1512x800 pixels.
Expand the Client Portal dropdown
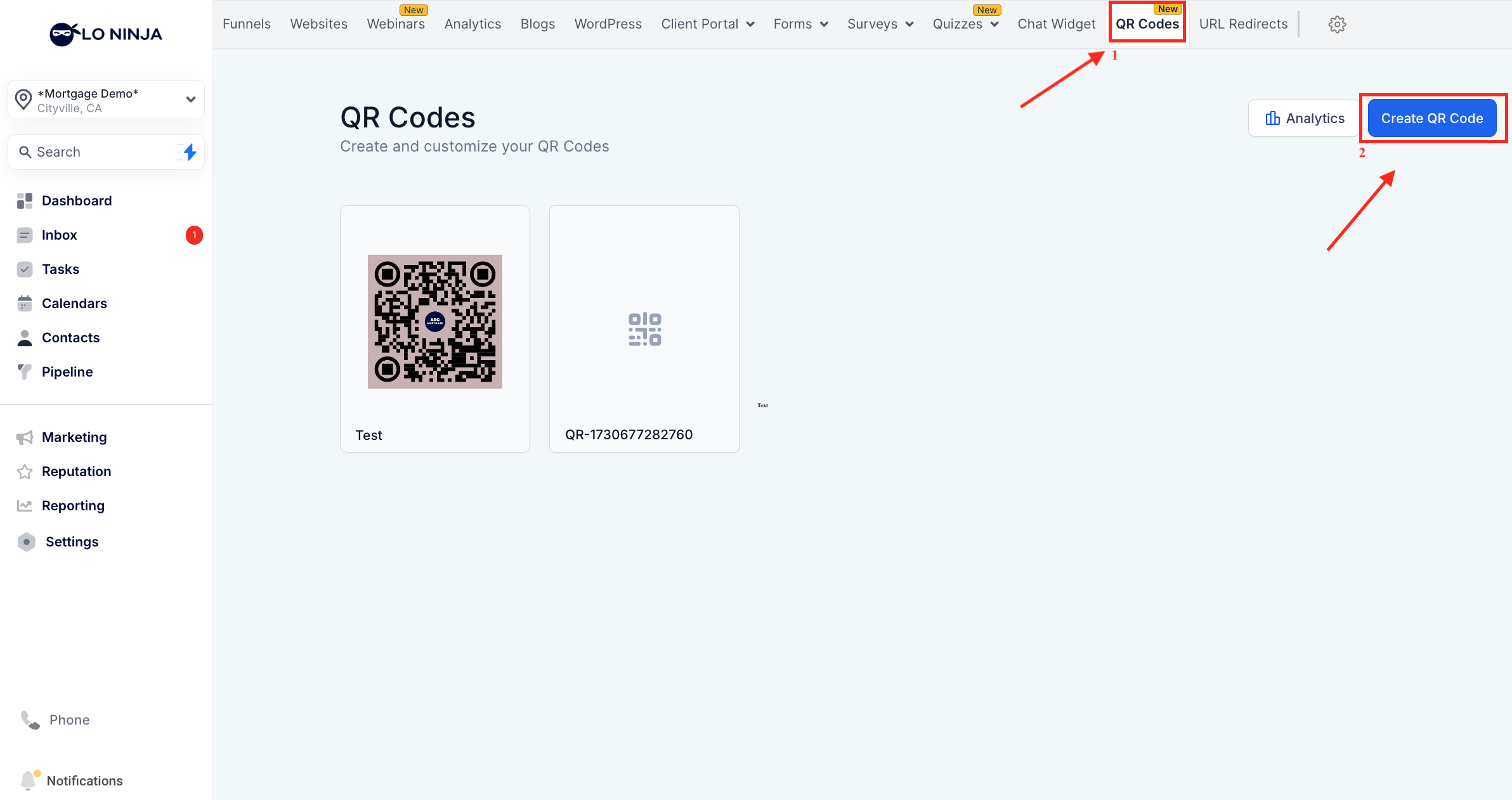pyautogui.click(x=707, y=24)
